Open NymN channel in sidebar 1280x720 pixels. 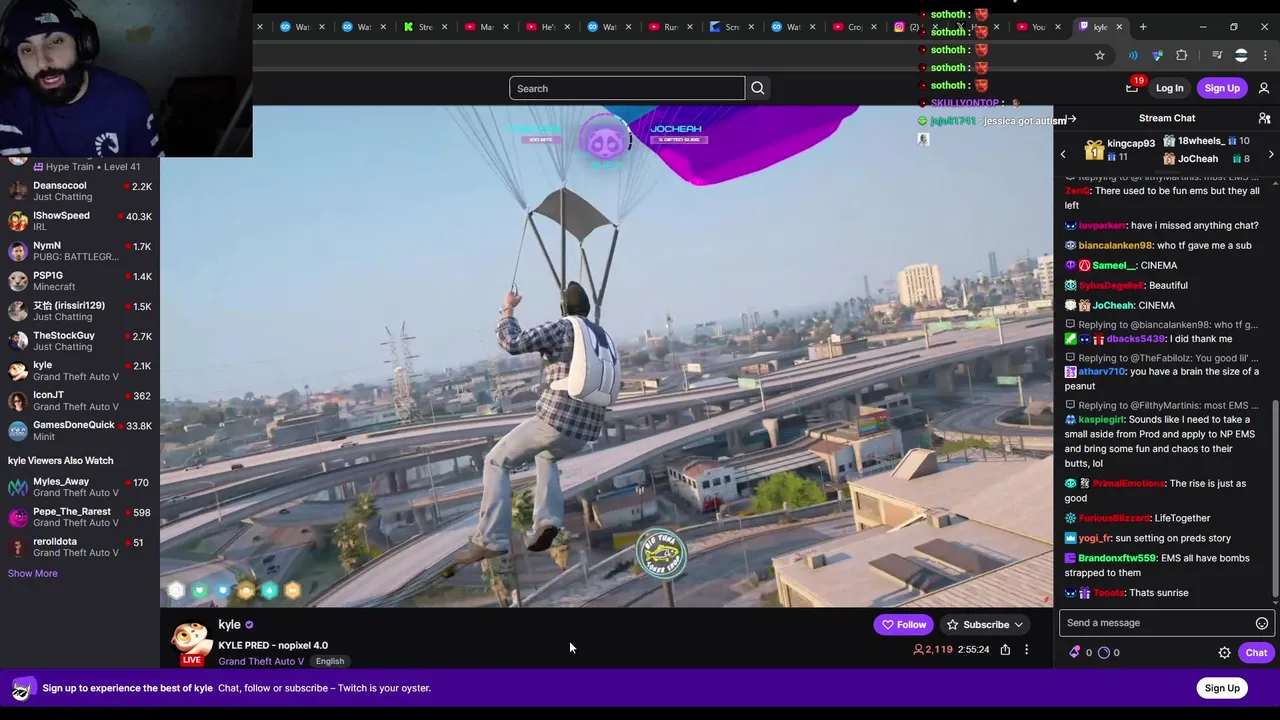(80, 251)
